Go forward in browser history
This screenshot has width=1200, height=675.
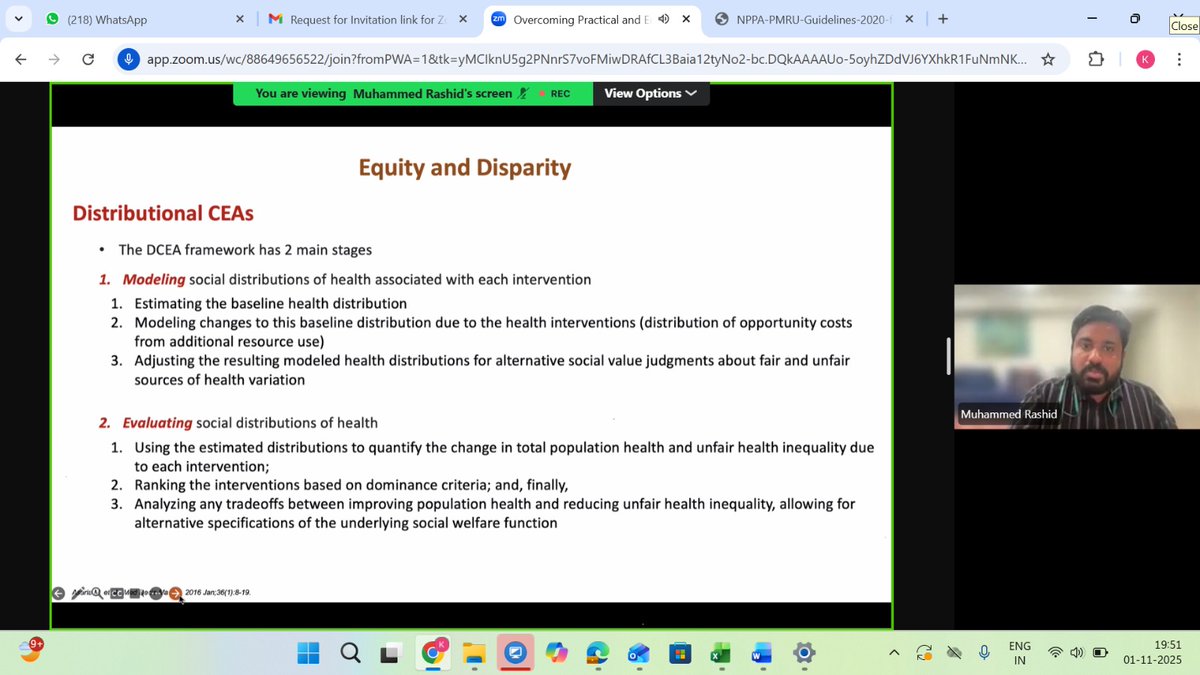(x=54, y=60)
